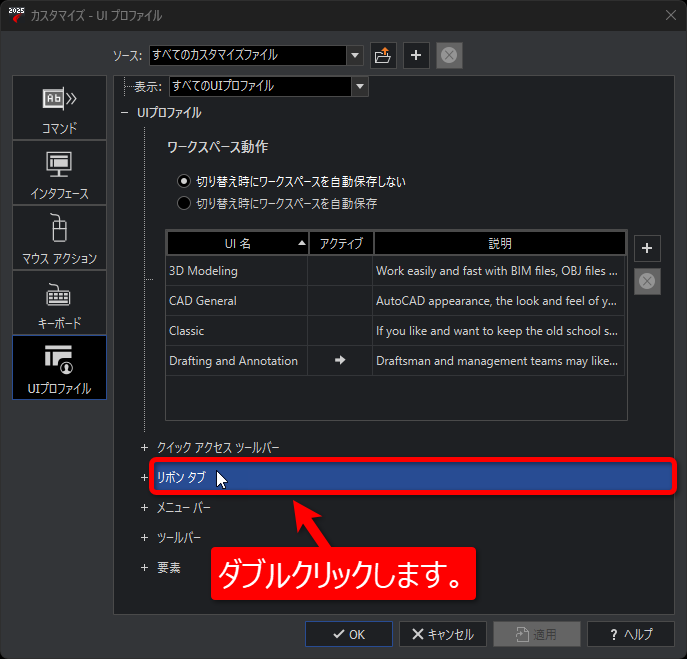Screen dimensions: 687x659
Task: Switch to the インタフェース section
Action: click(x=60, y=173)
